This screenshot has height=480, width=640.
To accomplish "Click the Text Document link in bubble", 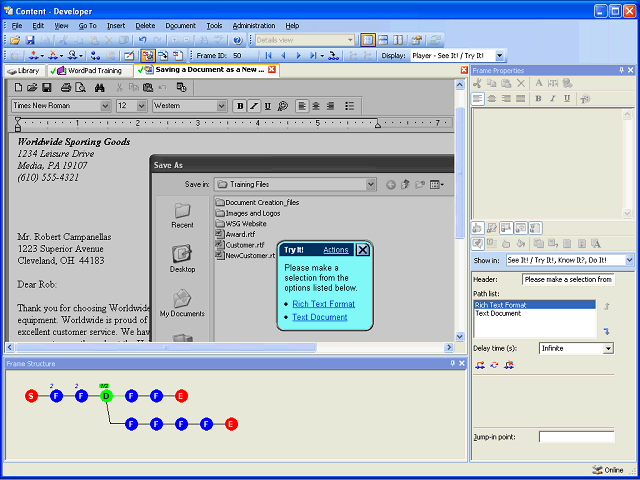I will pyautogui.click(x=320, y=317).
